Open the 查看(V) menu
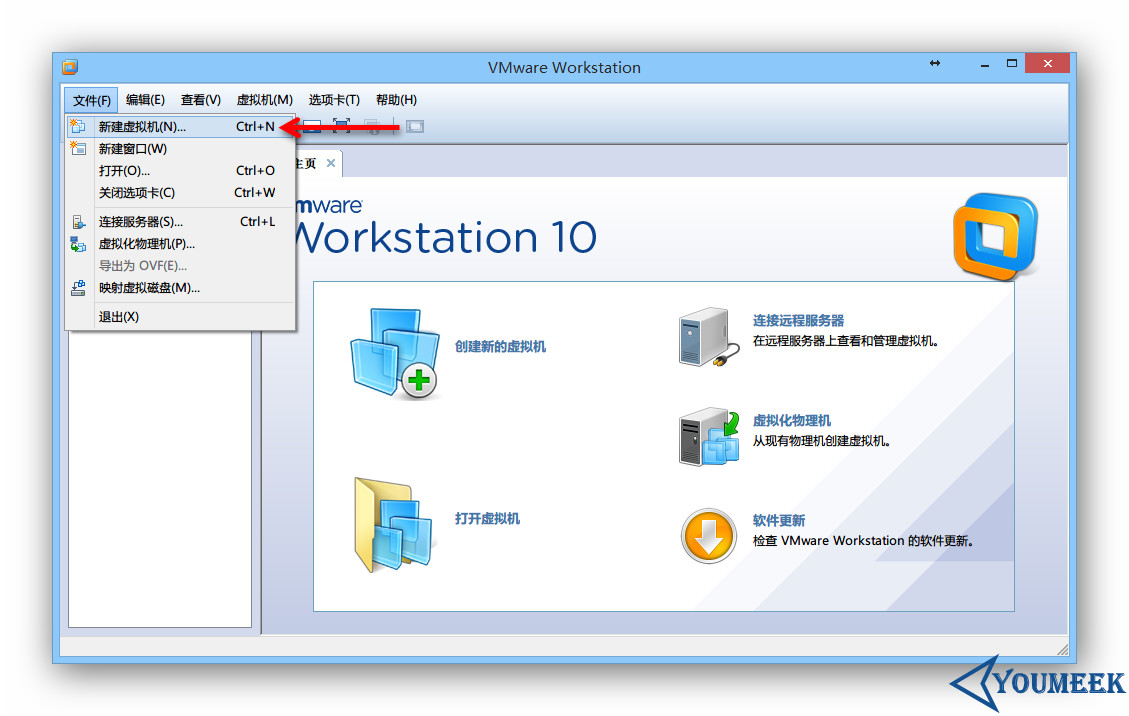 tap(200, 99)
